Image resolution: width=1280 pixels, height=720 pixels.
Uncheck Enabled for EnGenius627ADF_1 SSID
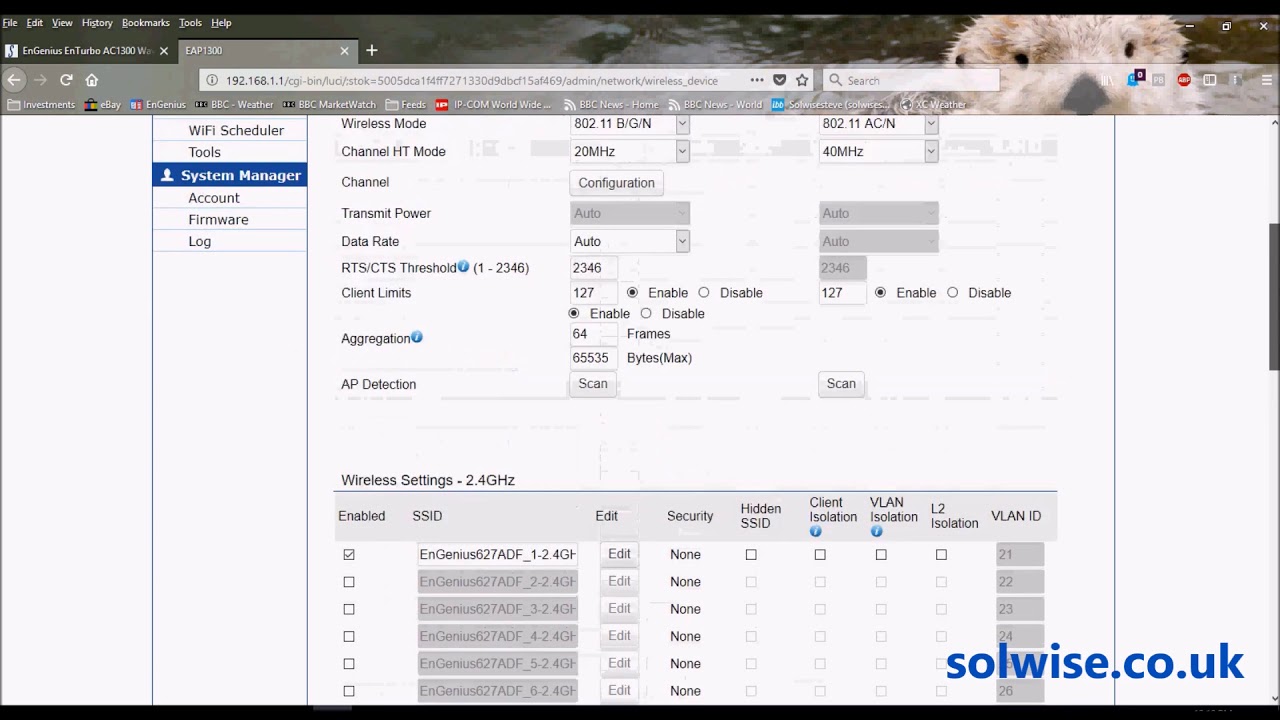(349, 554)
